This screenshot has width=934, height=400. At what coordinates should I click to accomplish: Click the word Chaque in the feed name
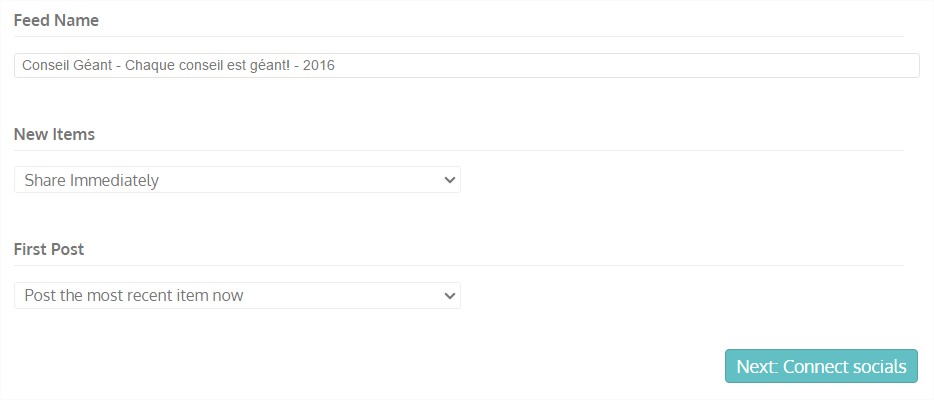pos(150,66)
